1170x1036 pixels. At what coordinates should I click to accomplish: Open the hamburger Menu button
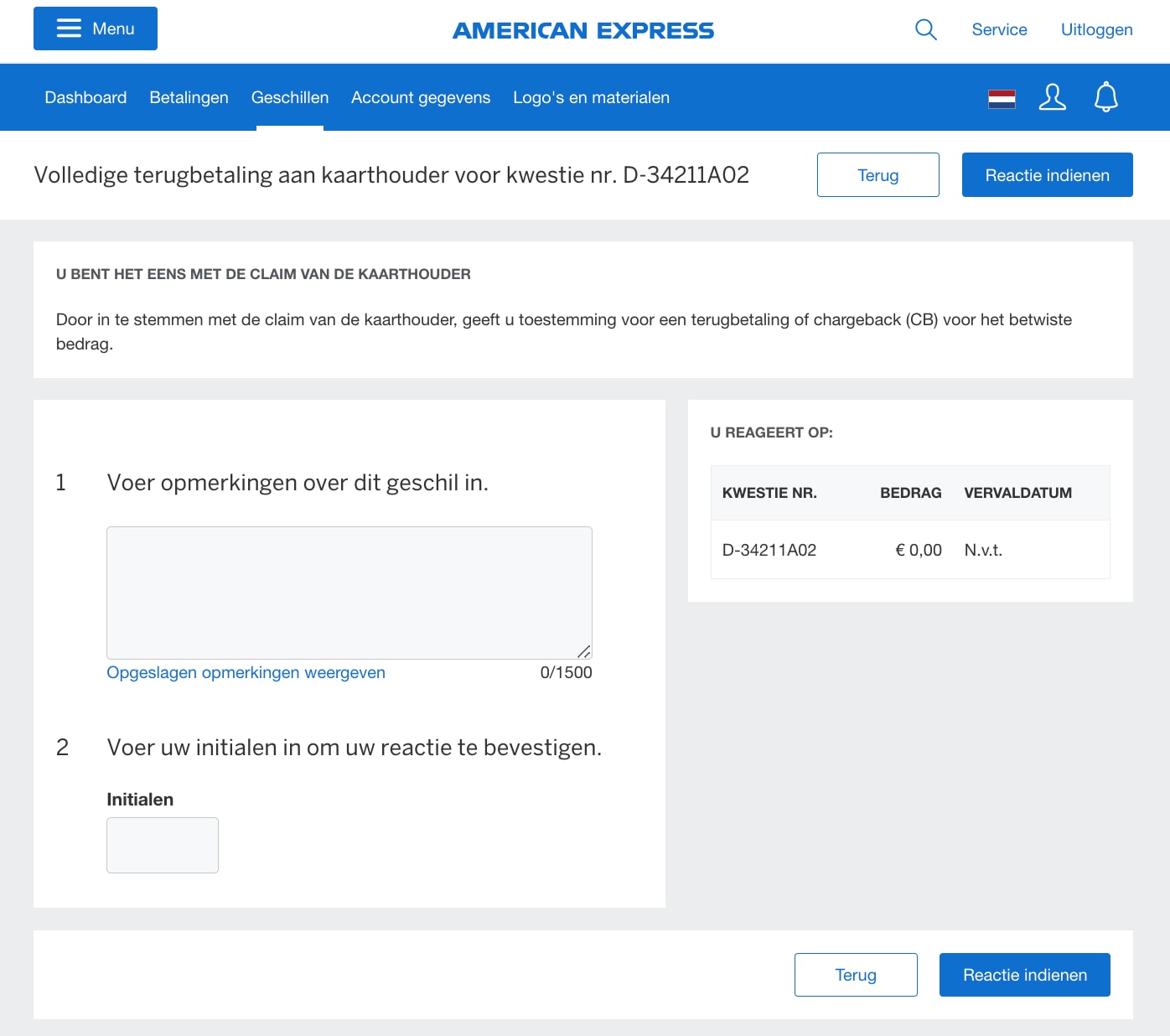(x=95, y=28)
